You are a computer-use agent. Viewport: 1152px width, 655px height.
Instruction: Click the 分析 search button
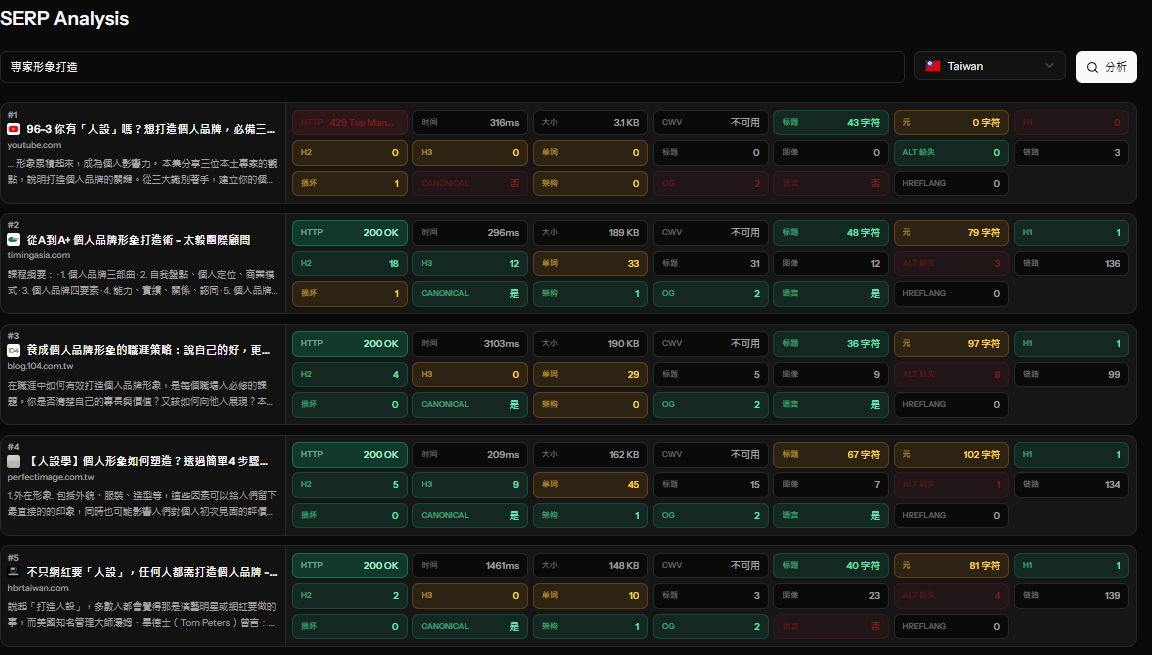coord(1106,67)
